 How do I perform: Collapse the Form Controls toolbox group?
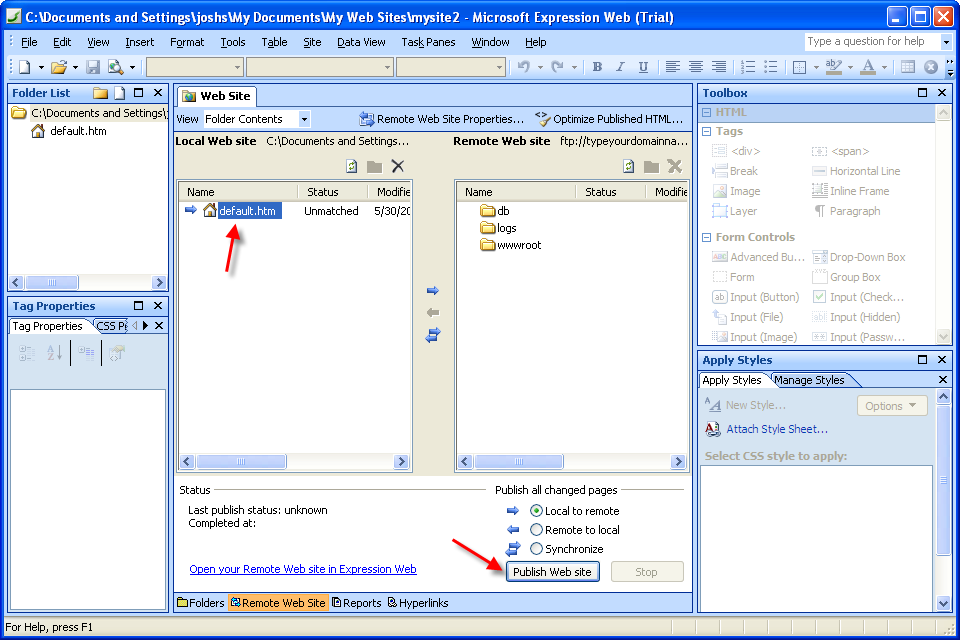707,237
